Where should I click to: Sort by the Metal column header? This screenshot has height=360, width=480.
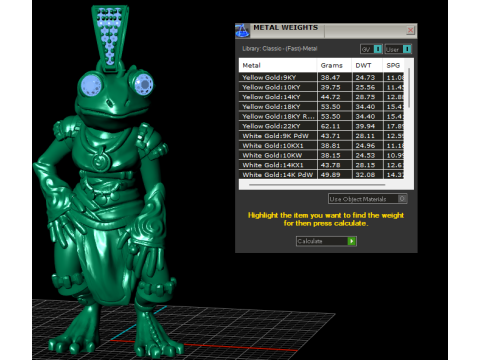pos(278,65)
